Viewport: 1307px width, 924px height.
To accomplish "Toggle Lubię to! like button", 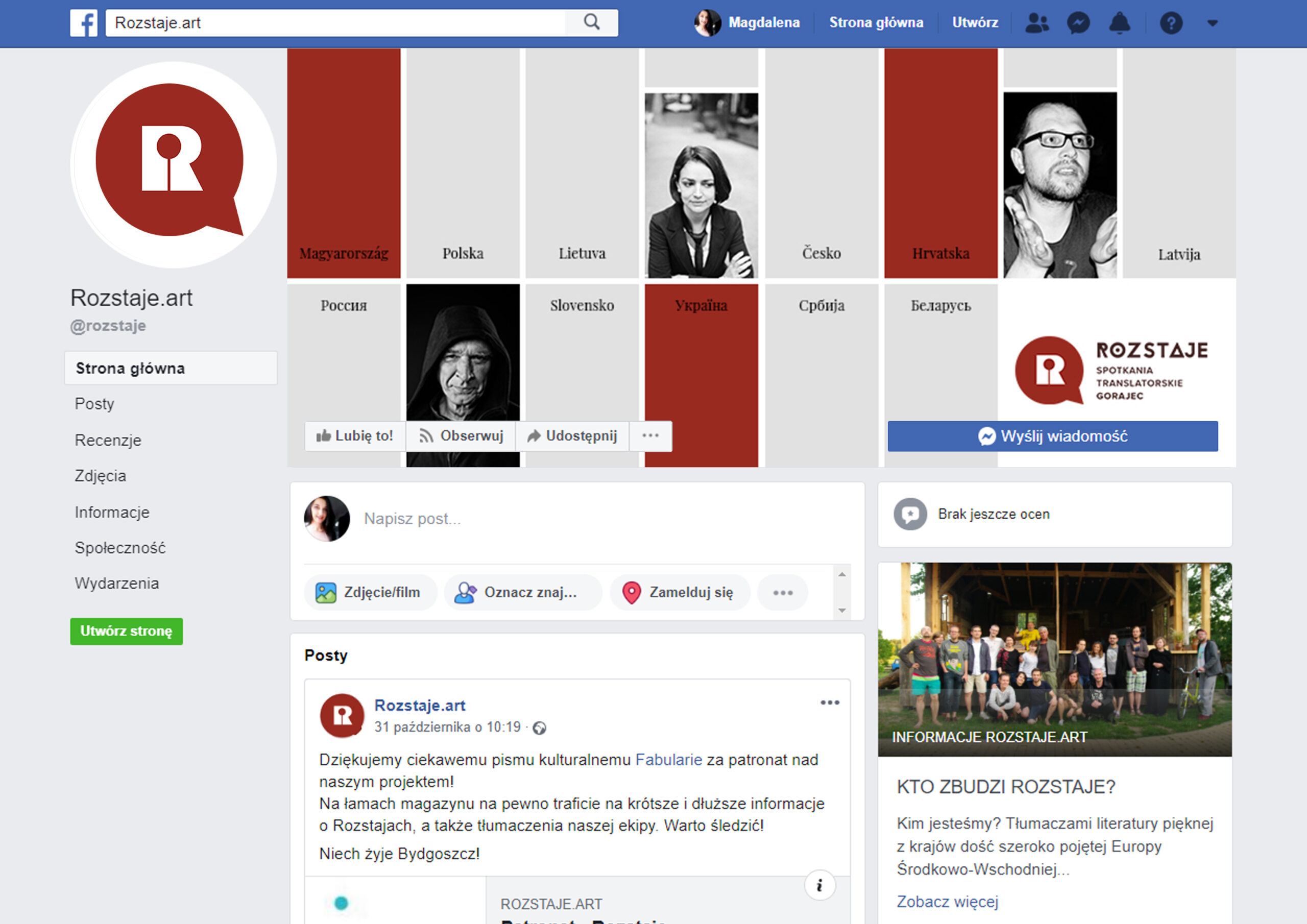I will (x=355, y=436).
